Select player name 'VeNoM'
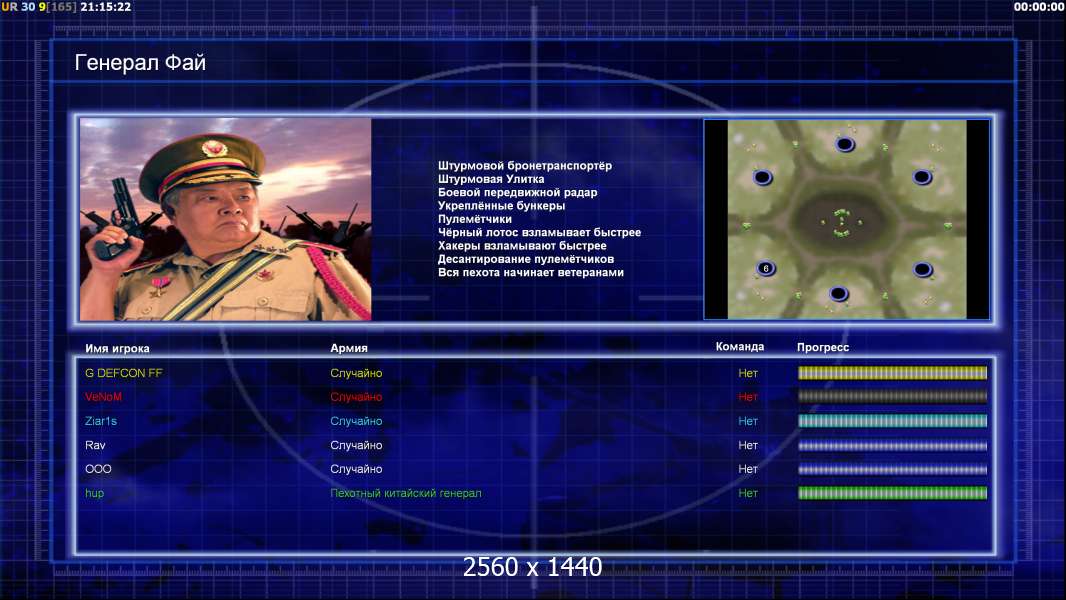 coord(103,397)
